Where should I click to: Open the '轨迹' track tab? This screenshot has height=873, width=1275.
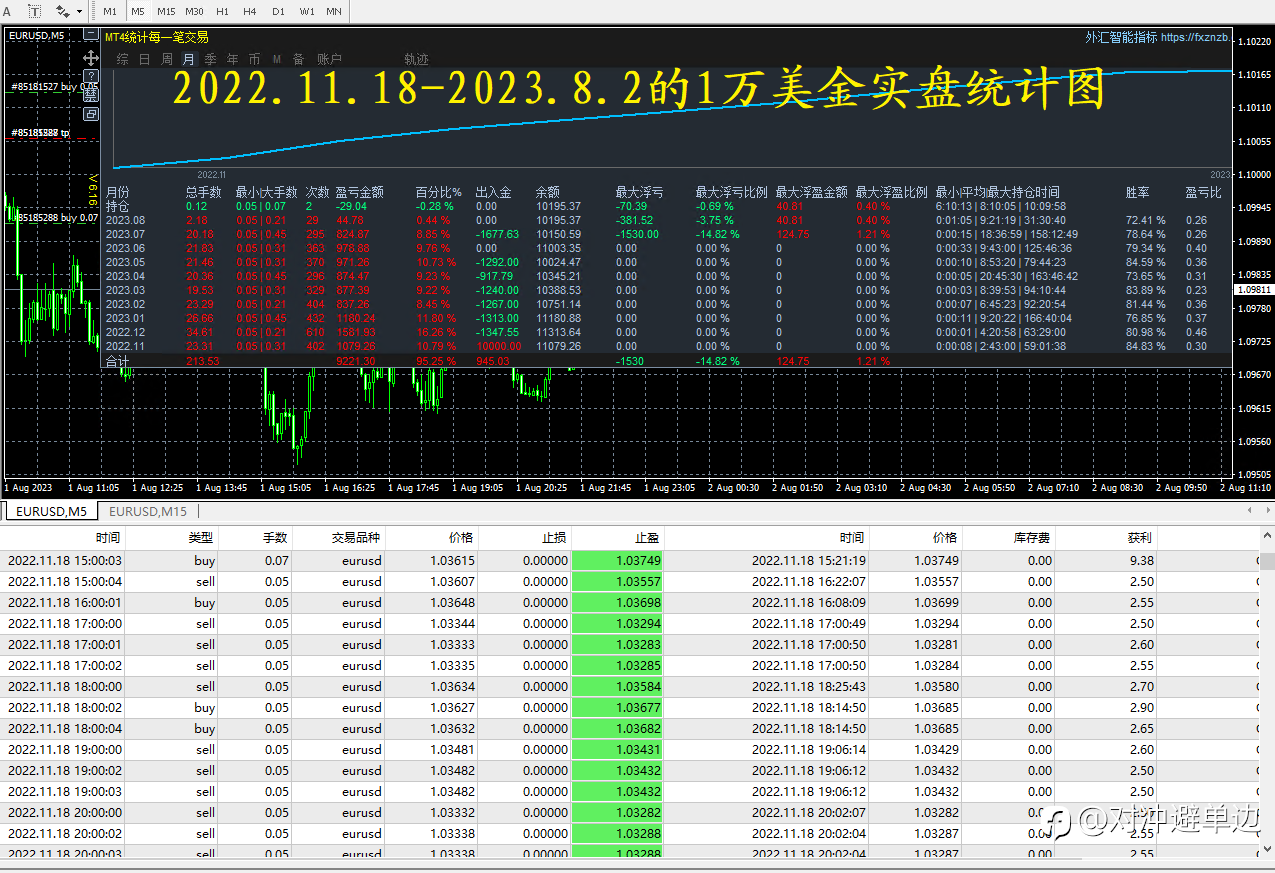[x=416, y=59]
